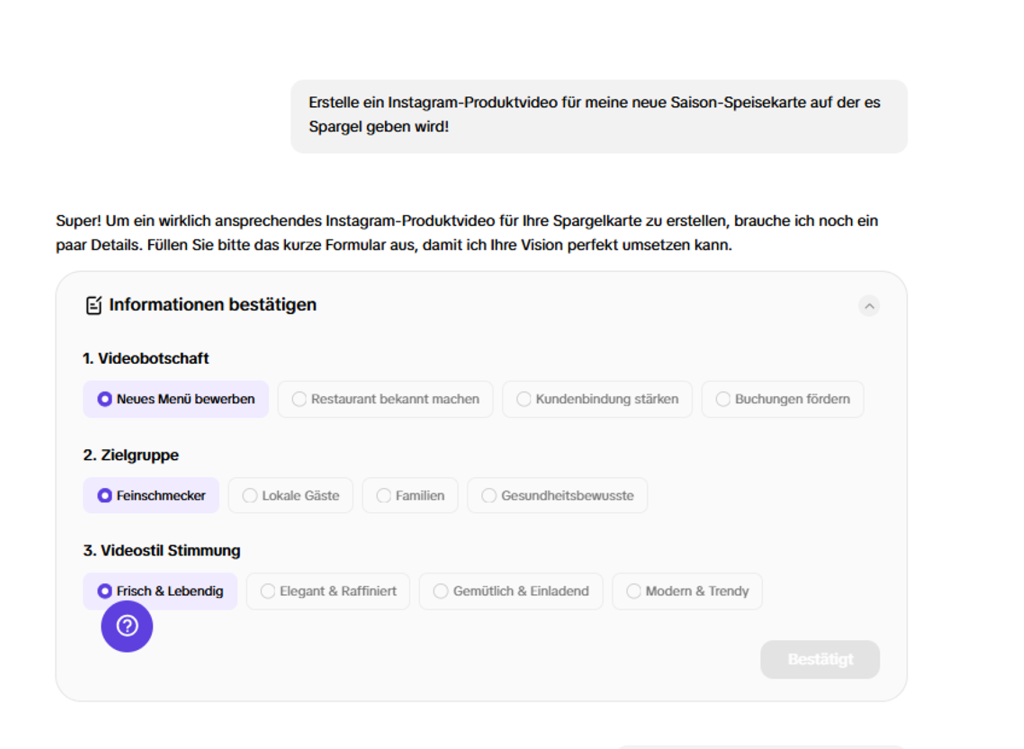
Task: Choose Elegant & Raffiniert mood
Action: pos(328,591)
